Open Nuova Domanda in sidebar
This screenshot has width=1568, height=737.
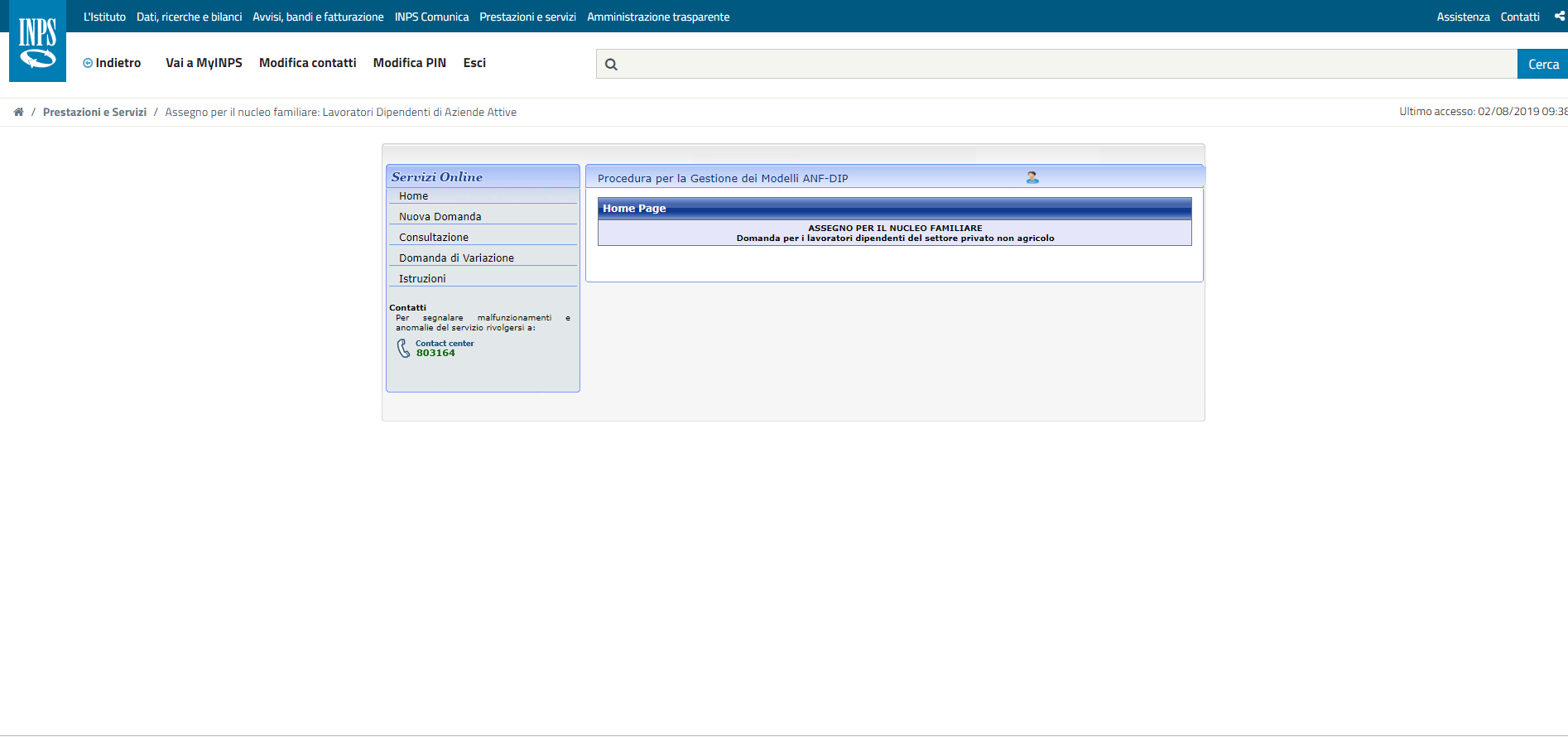click(x=440, y=217)
